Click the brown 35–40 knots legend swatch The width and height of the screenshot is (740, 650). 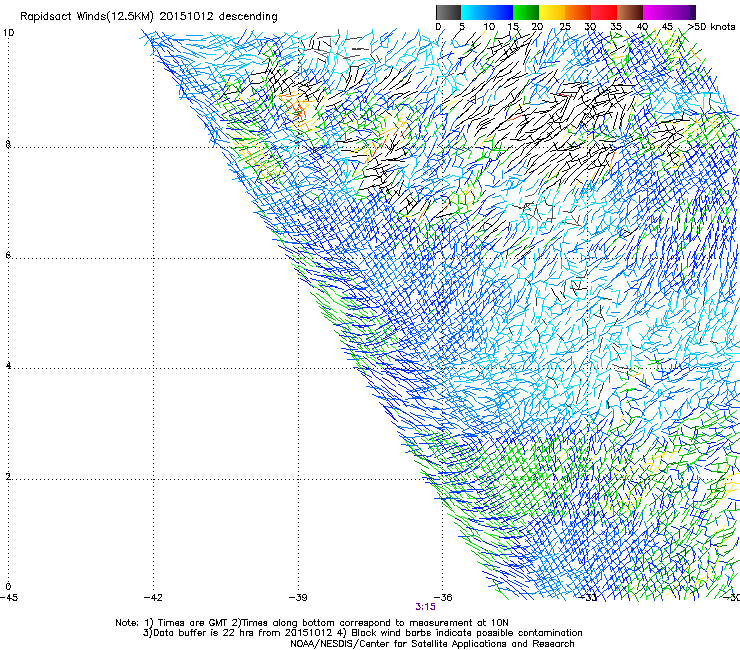(630, 12)
